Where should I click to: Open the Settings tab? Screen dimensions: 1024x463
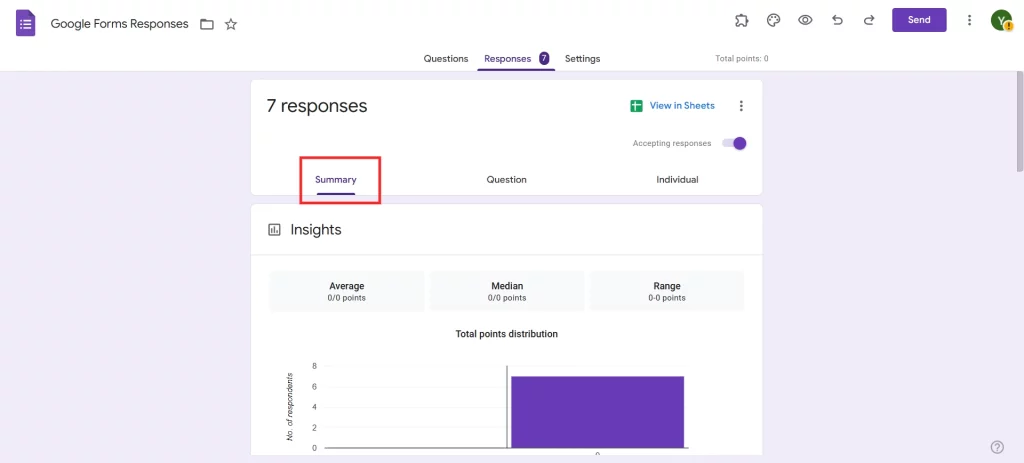pos(583,59)
